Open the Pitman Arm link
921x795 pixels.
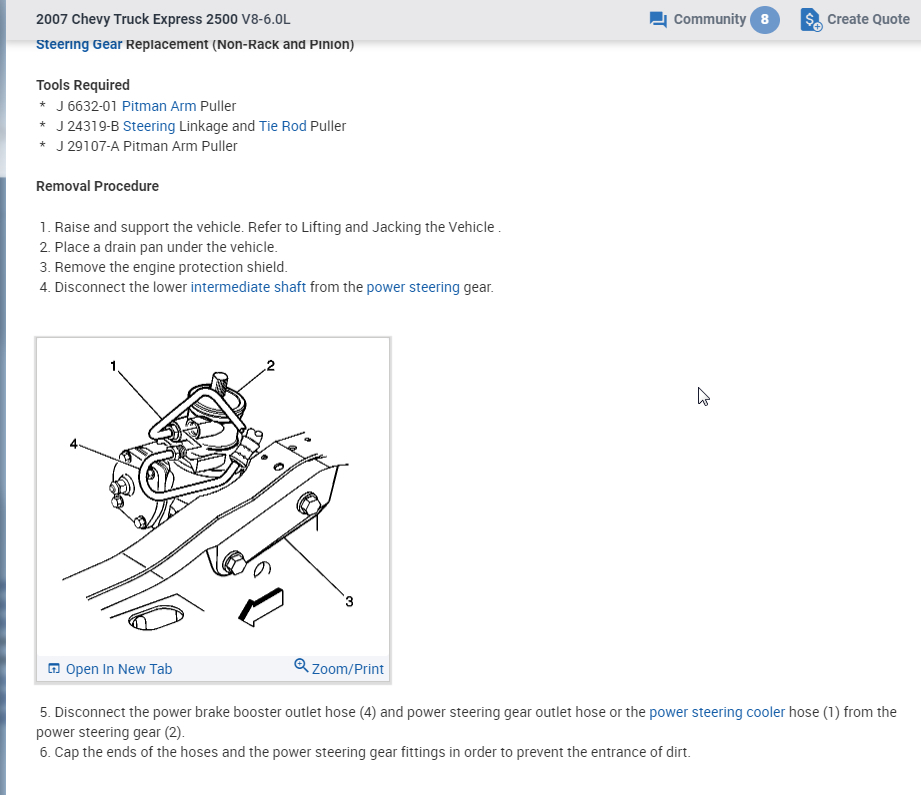coord(159,106)
